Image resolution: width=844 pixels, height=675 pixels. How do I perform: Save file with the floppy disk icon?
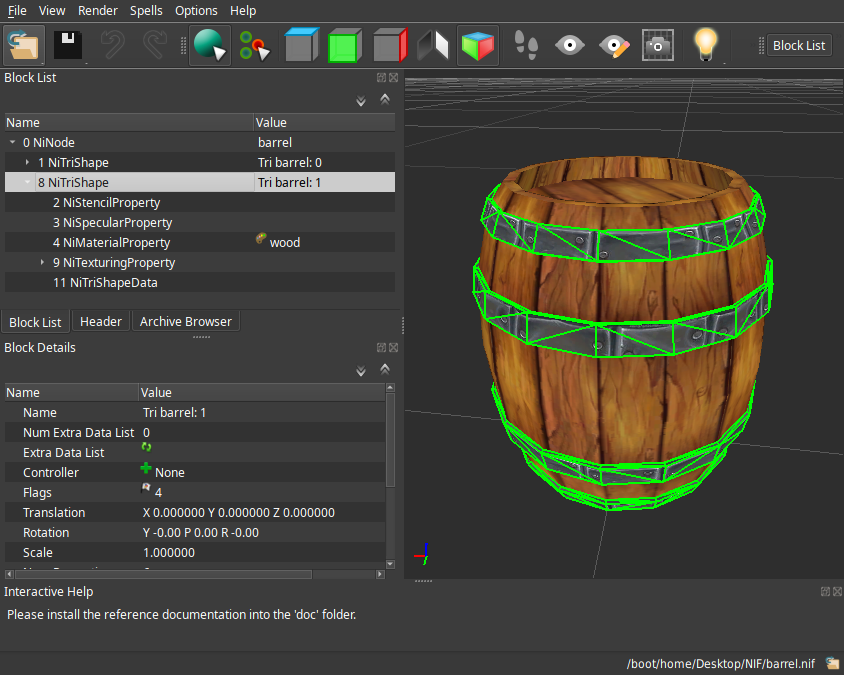[68, 45]
